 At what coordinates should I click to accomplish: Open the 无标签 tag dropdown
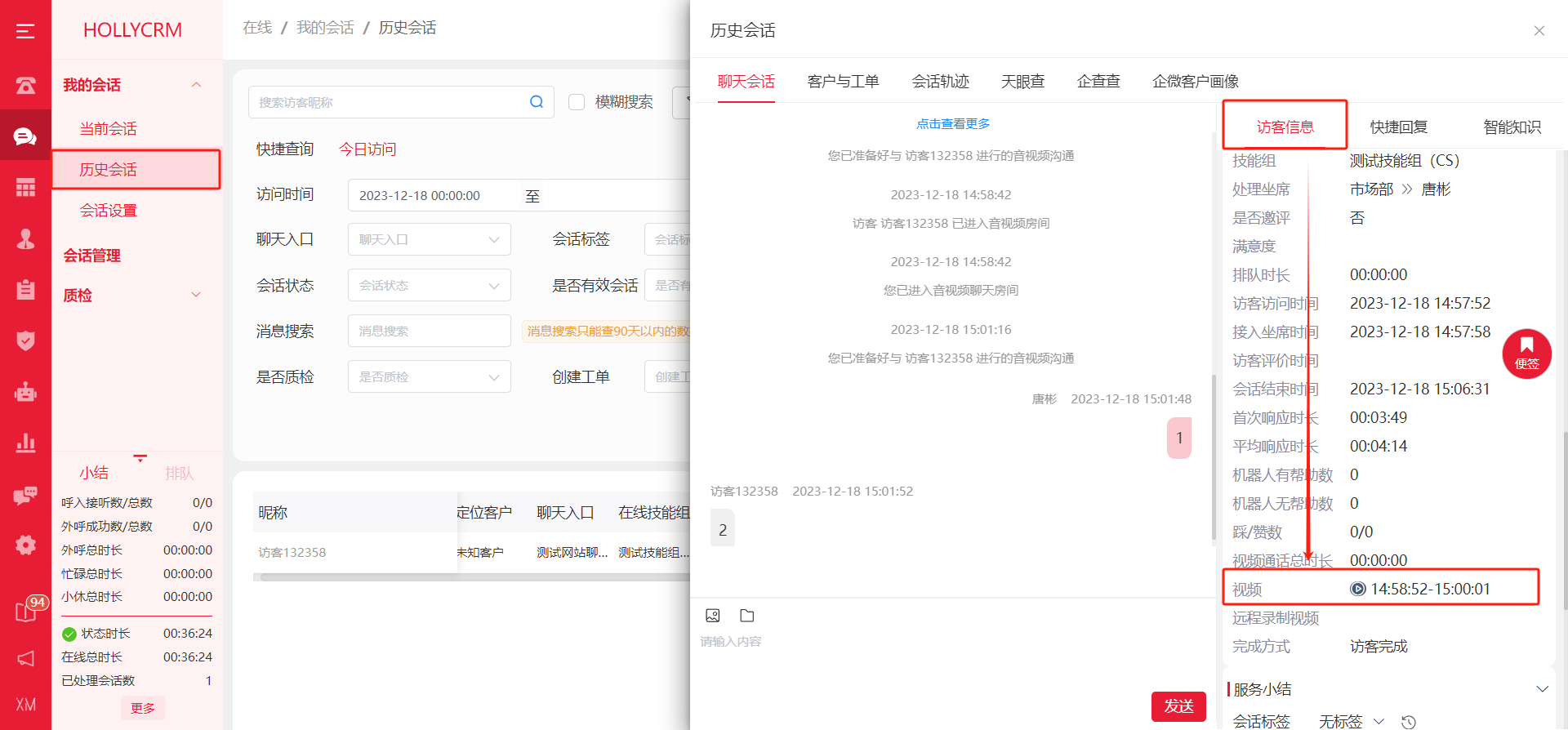[x=1352, y=721]
